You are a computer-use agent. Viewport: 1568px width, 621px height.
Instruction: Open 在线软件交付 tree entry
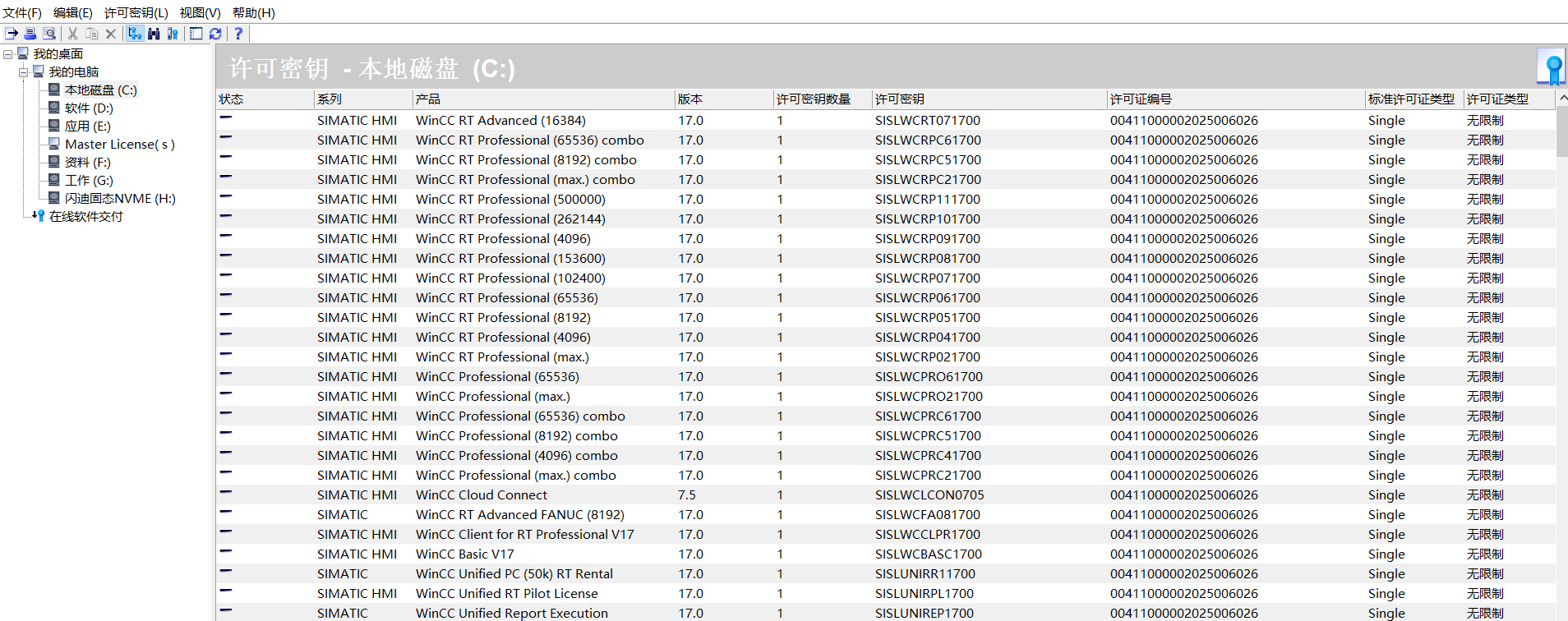click(85, 217)
